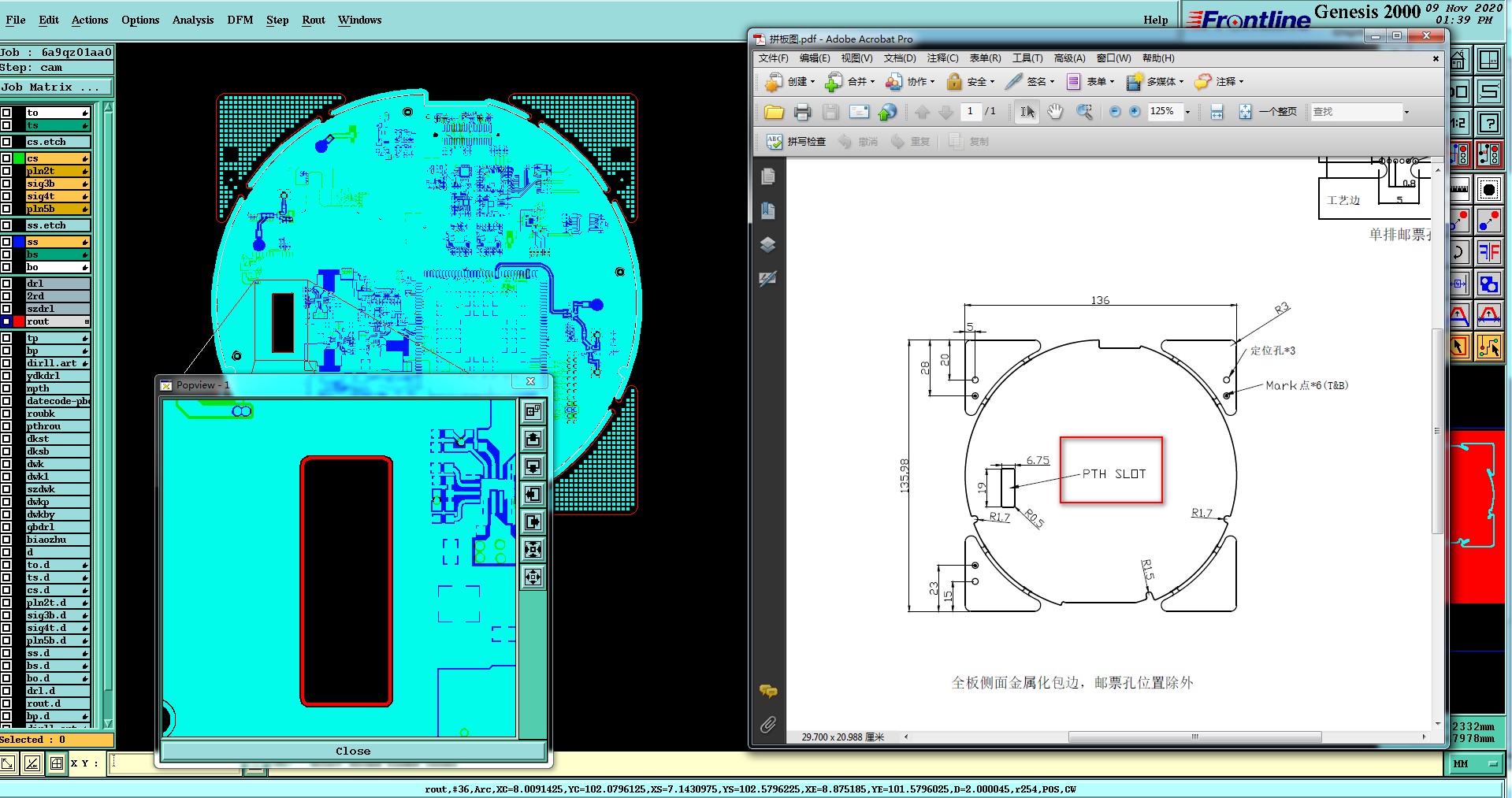Viewport: 1512px width, 798px height.
Task: Open the Acrobat 工具(T) menu
Action: pyautogui.click(x=1027, y=58)
